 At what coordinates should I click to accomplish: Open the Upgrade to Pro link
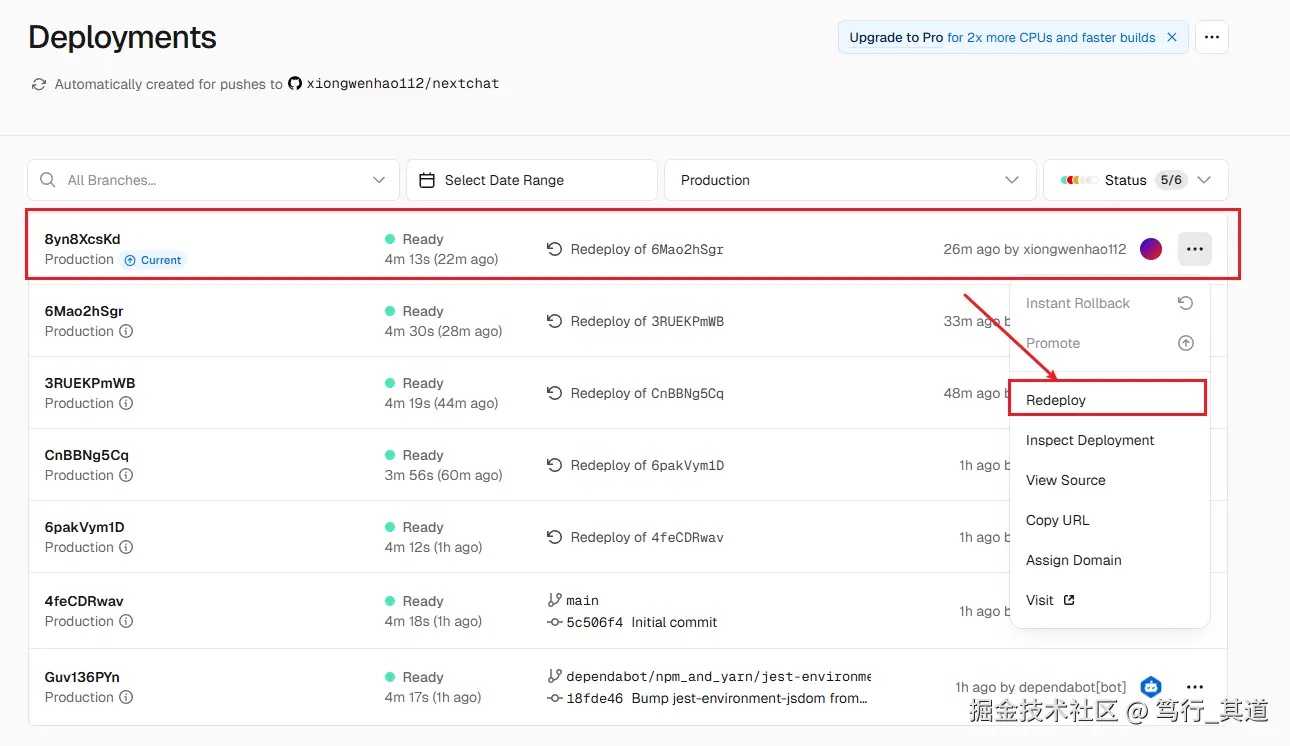[896, 37]
